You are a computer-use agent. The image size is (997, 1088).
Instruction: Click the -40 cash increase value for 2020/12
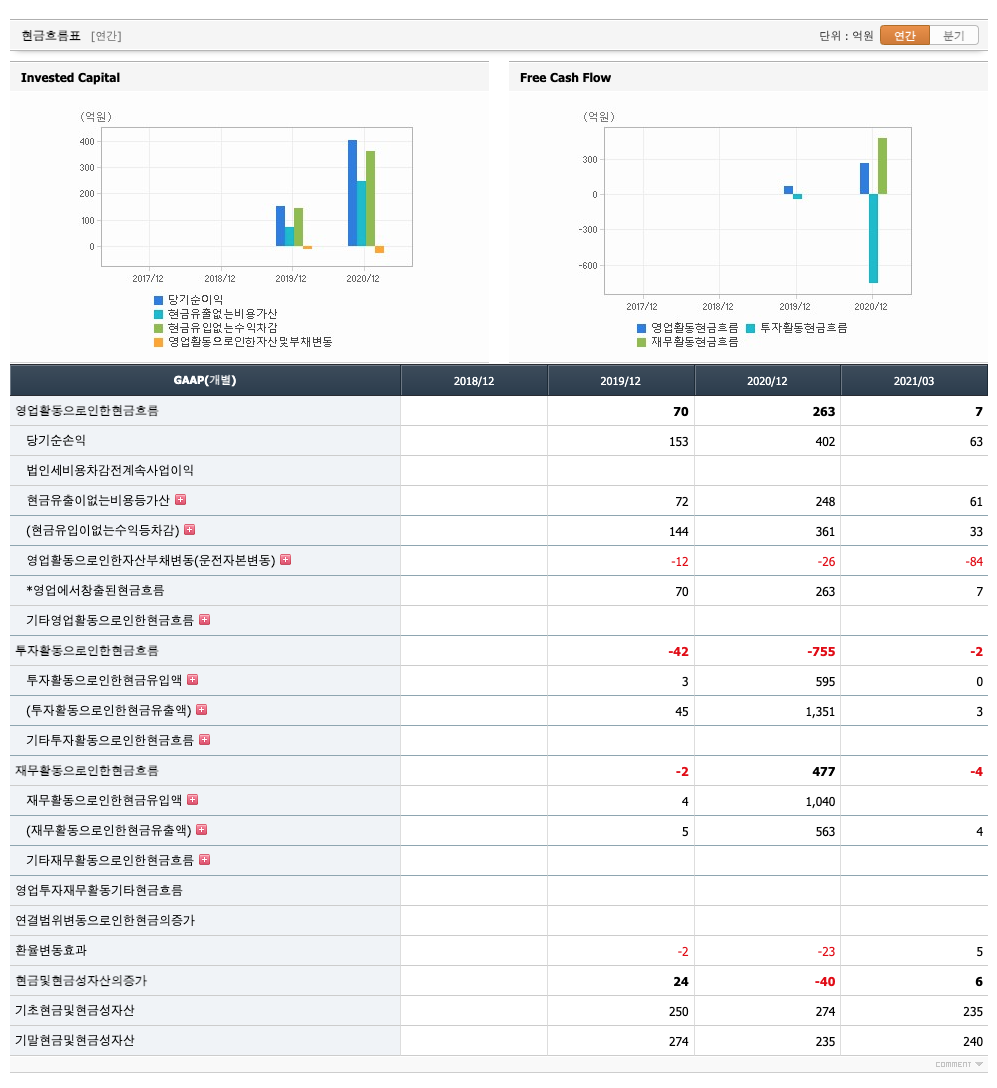[825, 982]
